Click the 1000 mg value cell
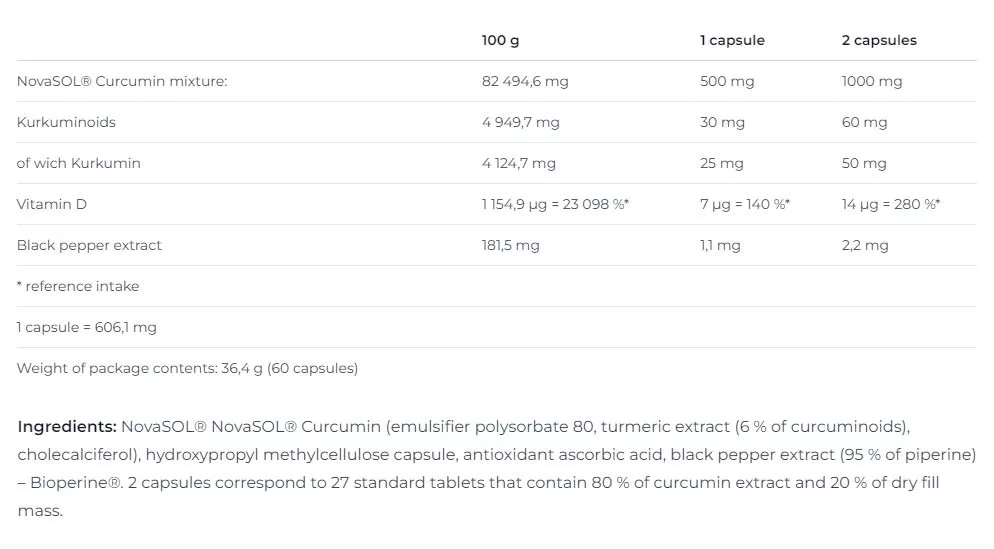The width and height of the screenshot is (994, 549). click(x=872, y=81)
